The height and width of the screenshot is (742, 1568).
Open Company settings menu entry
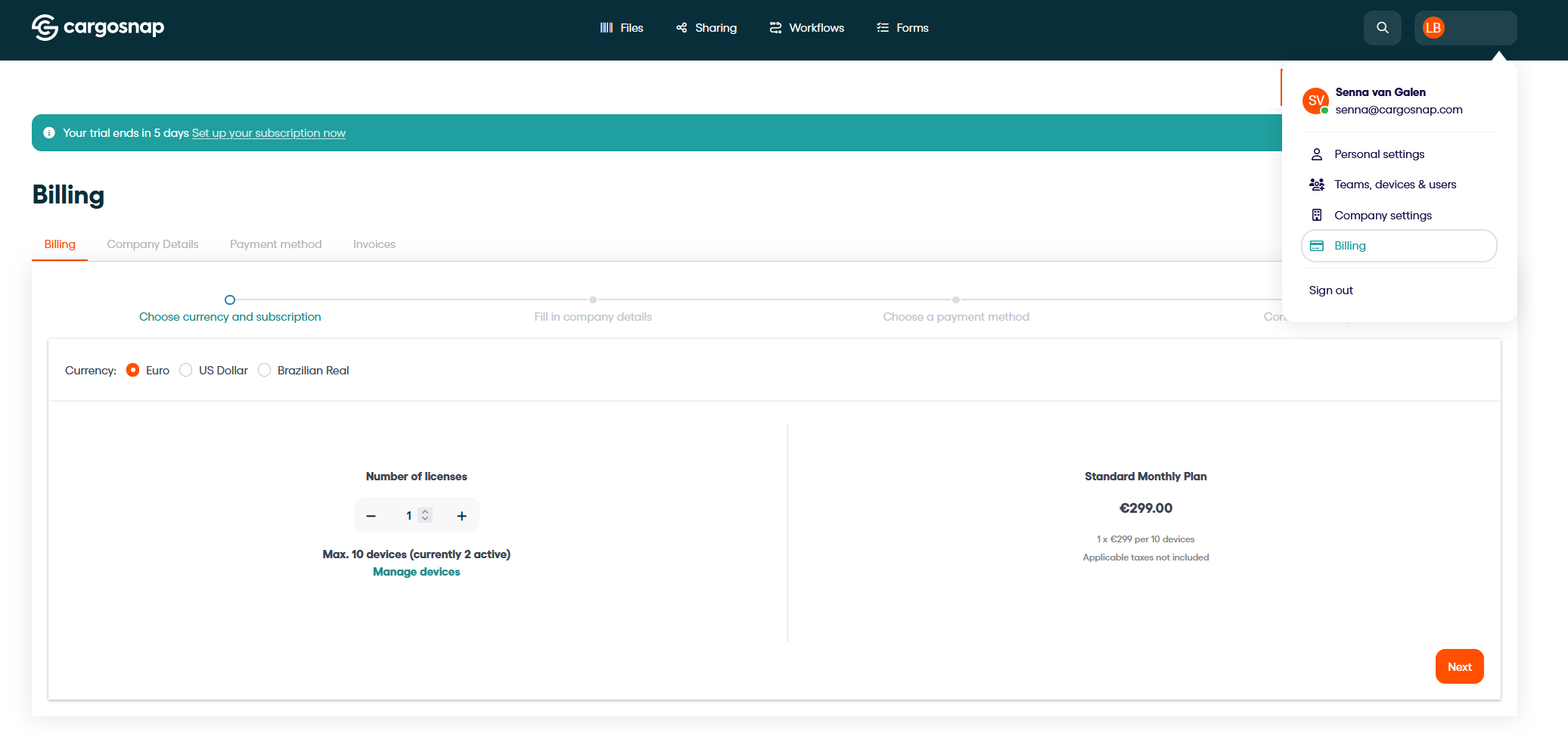(x=1383, y=216)
